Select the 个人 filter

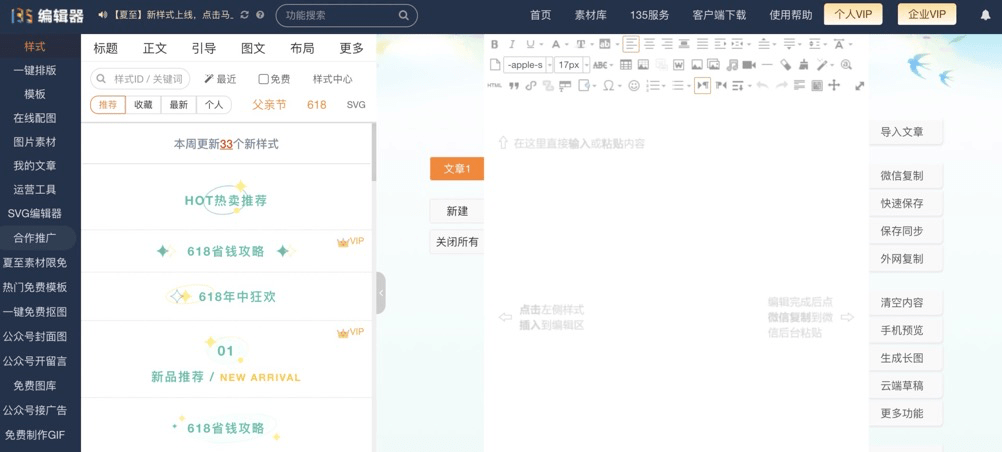pyautogui.click(x=213, y=105)
